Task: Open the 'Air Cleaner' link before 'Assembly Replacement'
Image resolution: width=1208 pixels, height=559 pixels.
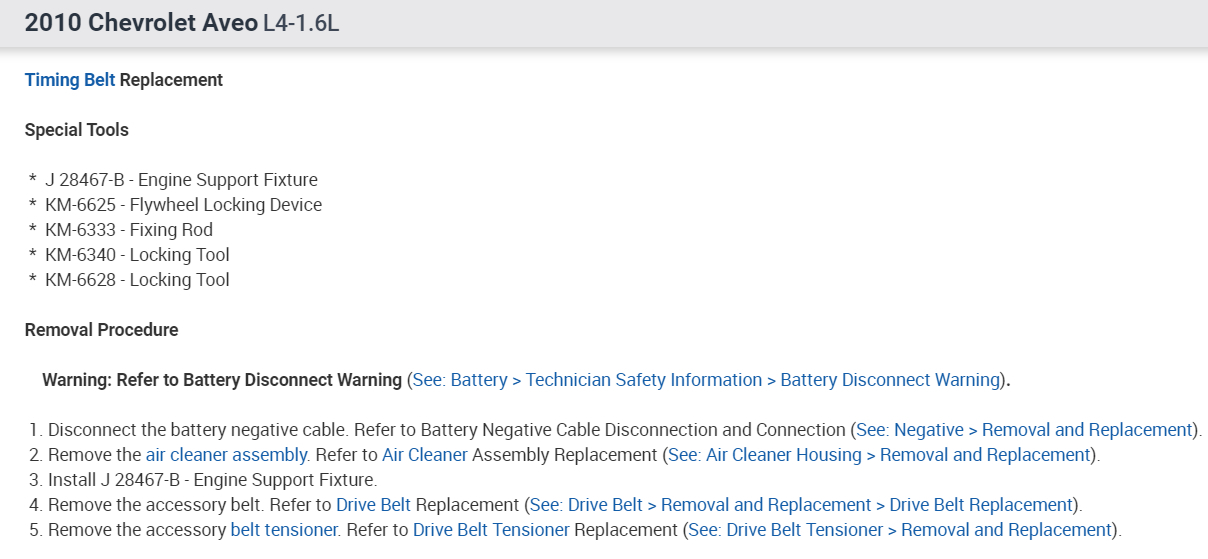Action: pos(425,455)
